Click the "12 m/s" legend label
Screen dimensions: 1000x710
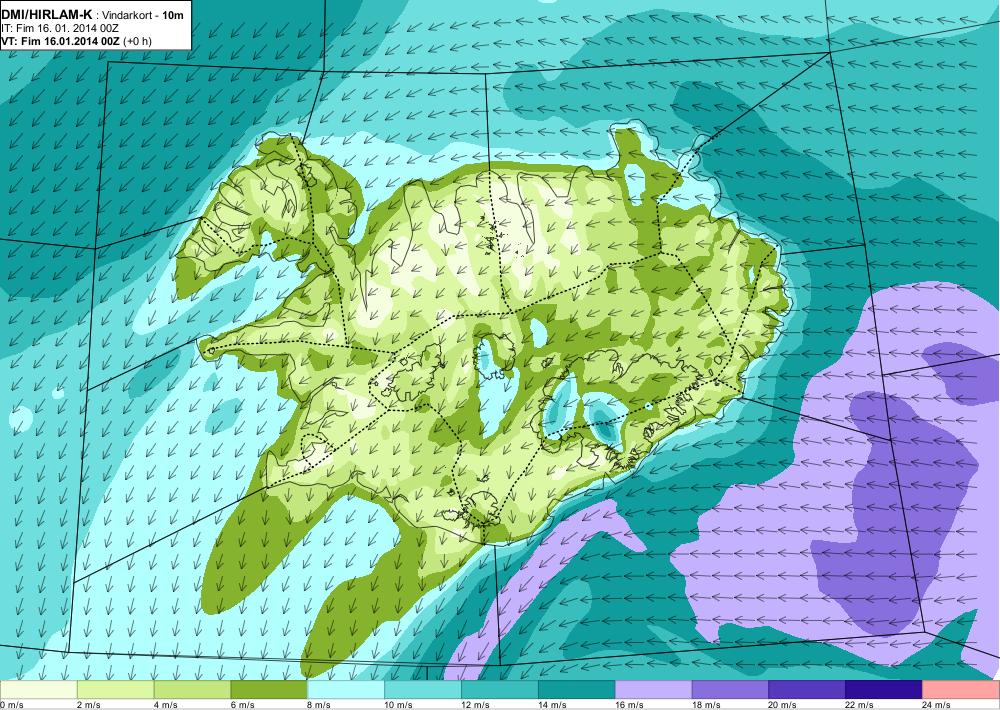[476, 705]
